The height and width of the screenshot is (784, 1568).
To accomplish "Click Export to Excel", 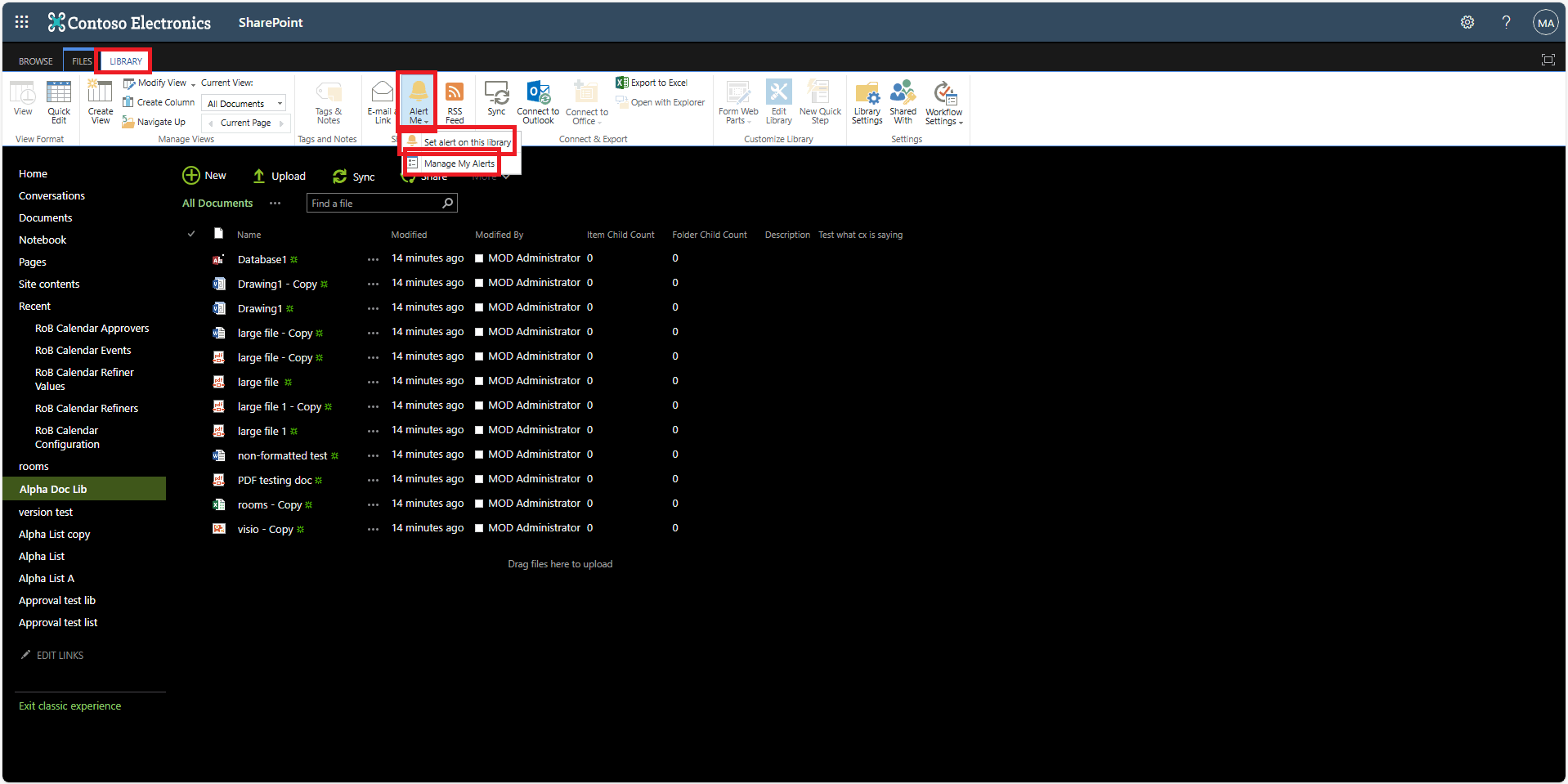I will pos(652,83).
